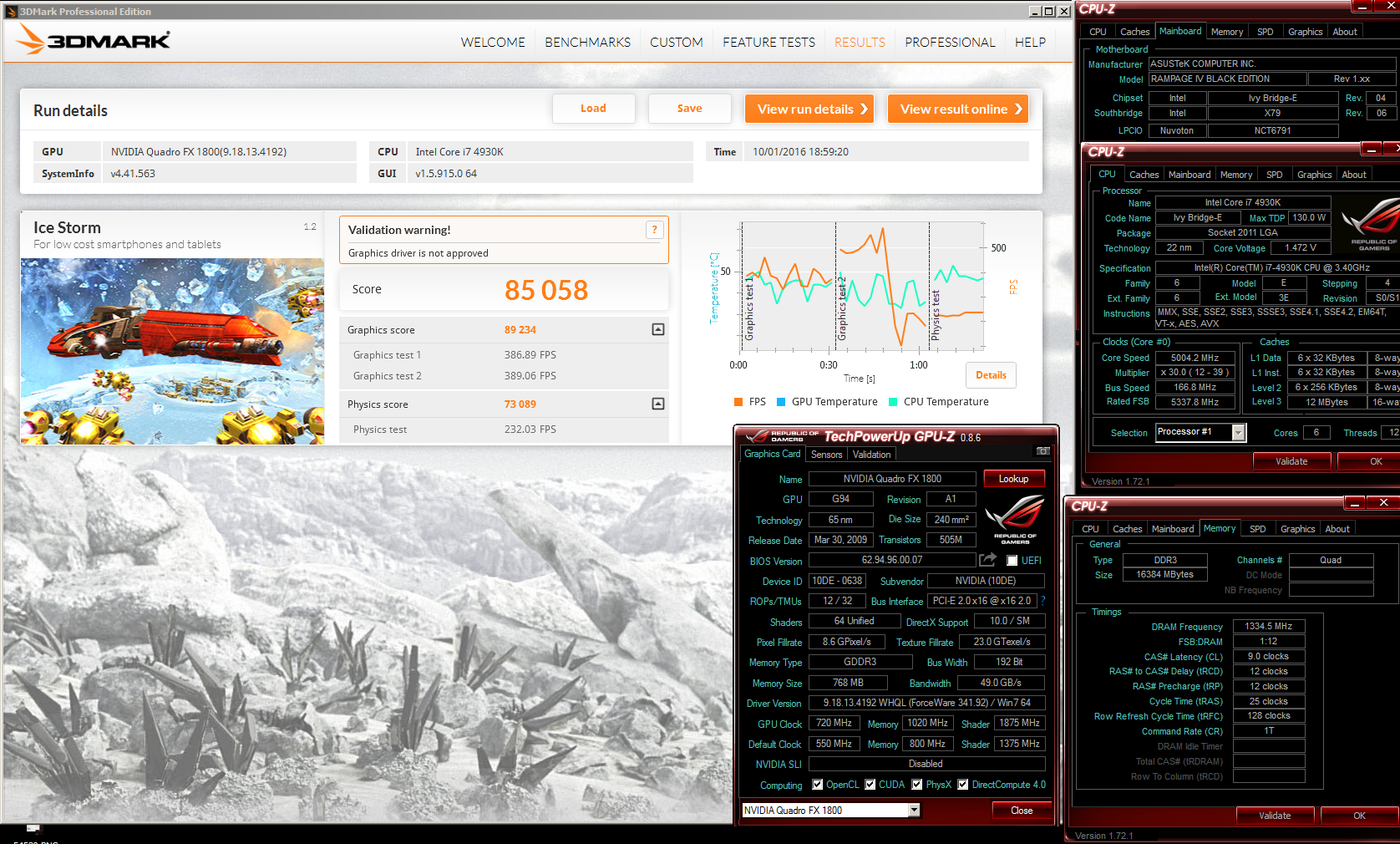Click the ROG logo in the CPU-Z Processor window
The height and width of the screenshot is (844, 1400).
click(1372, 224)
